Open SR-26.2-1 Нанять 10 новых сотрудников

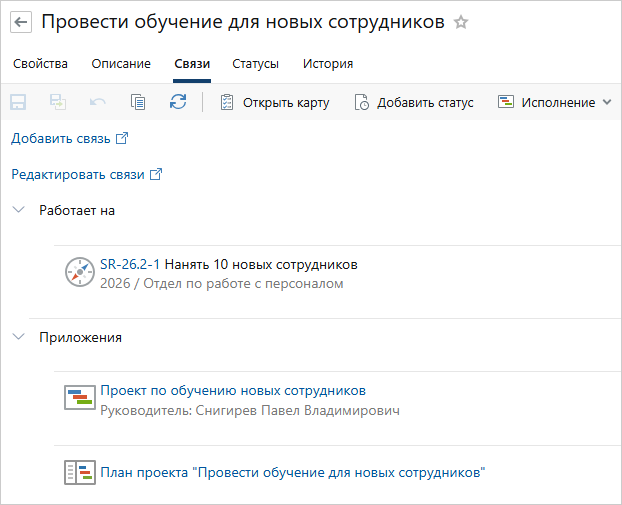(x=228, y=265)
